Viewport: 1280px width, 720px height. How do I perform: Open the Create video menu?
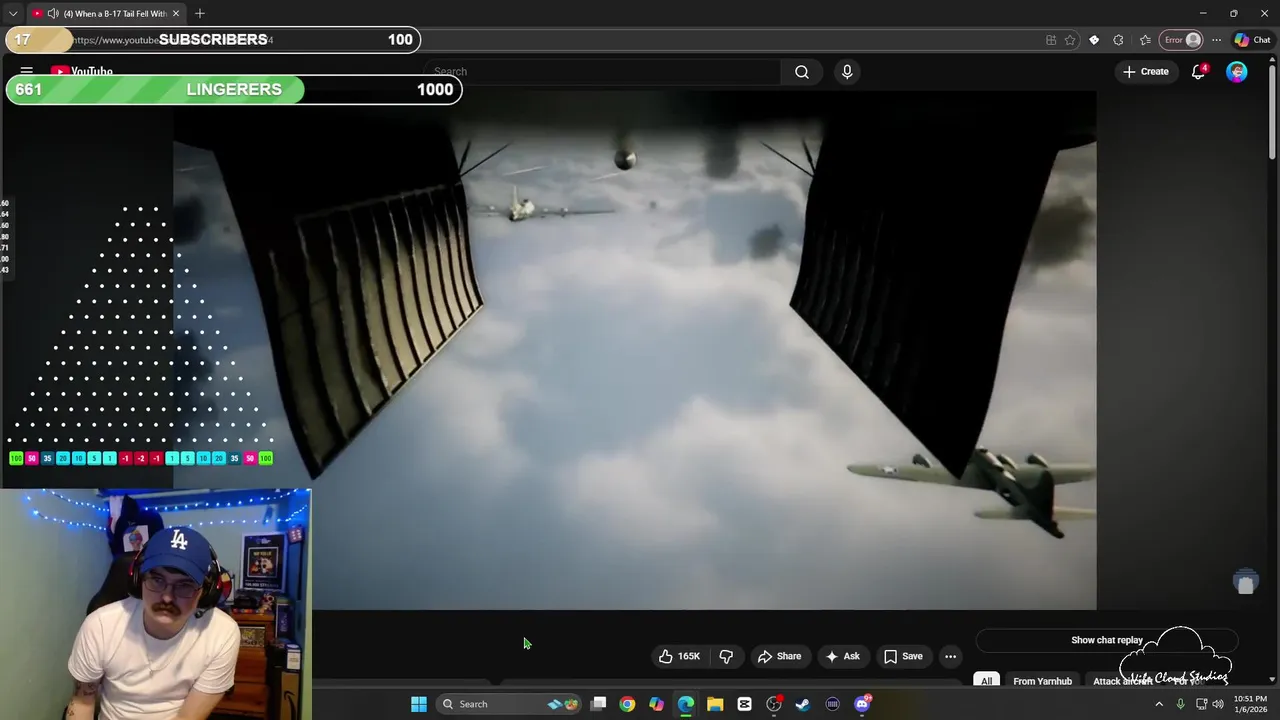(1146, 72)
